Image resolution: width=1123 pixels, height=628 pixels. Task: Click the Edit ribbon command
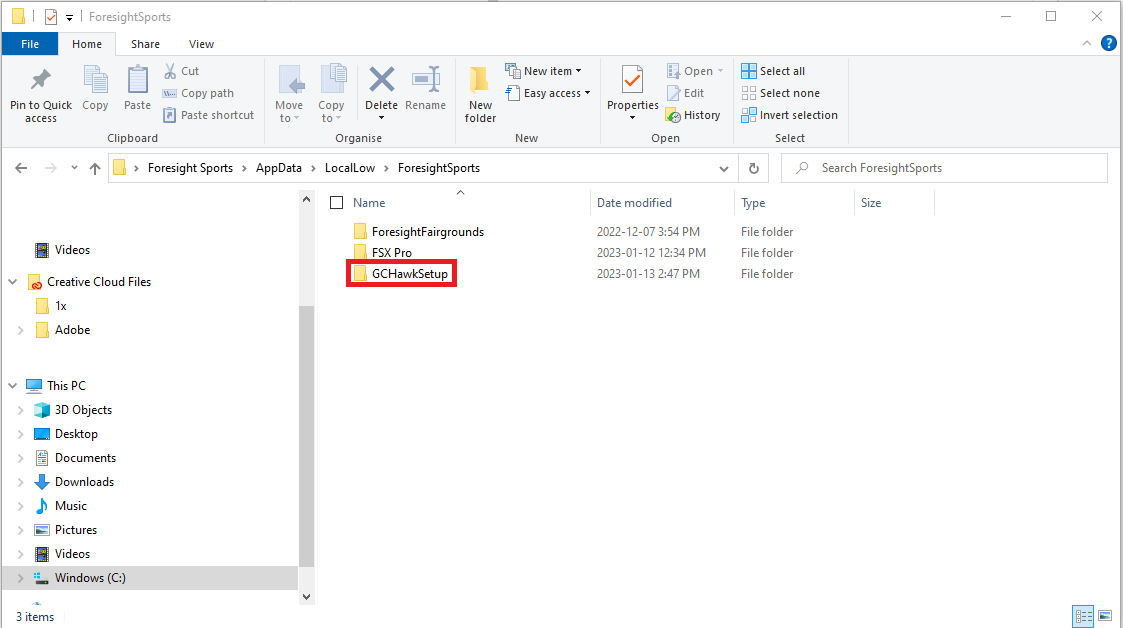coord(685,93)
